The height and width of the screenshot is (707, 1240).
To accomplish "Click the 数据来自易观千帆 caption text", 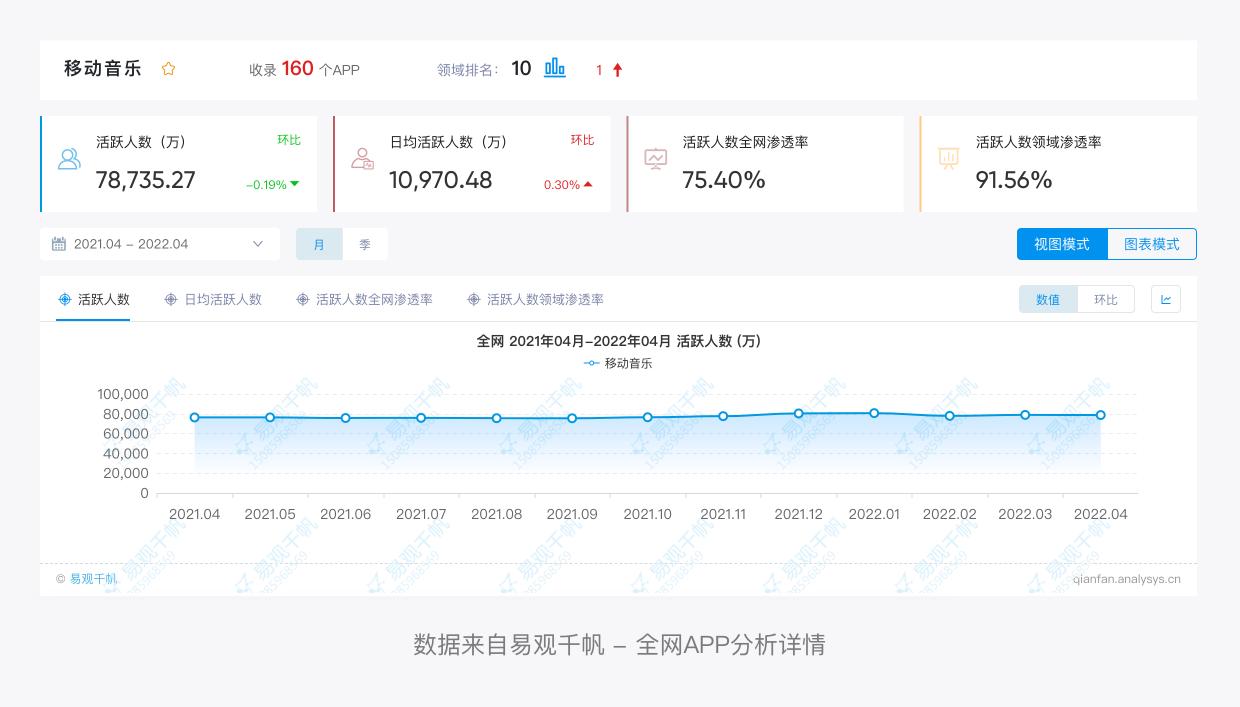I will (x=619, y=645).
